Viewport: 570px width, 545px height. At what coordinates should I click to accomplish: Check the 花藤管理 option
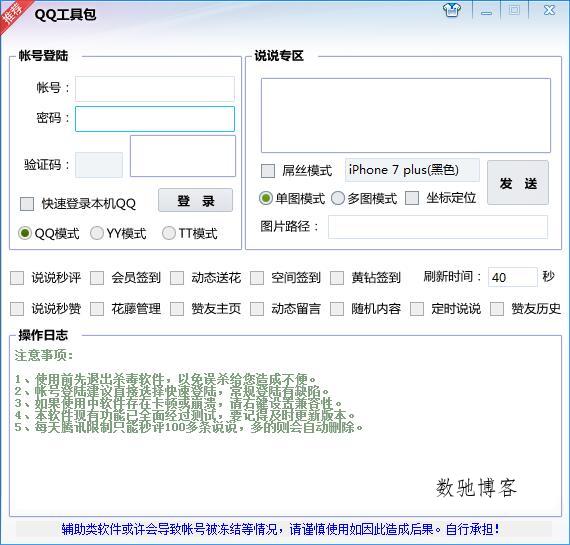[x=97, y=309]
